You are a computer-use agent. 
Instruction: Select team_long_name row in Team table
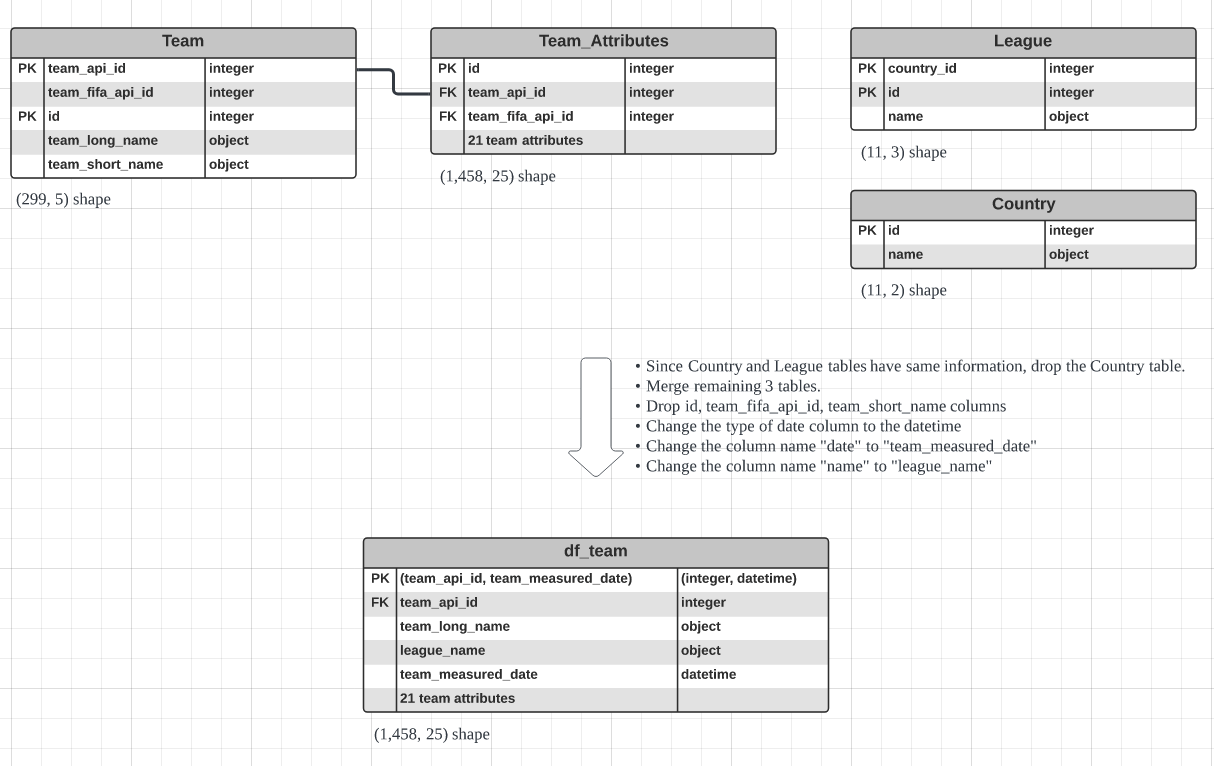[103, 141]
